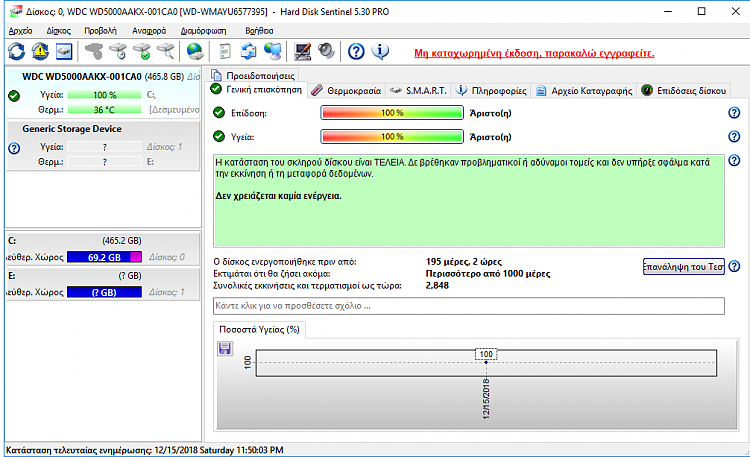The image size is (750, 457).
Task: Click the 100 data point label in chart
Action: click(486, 354)
